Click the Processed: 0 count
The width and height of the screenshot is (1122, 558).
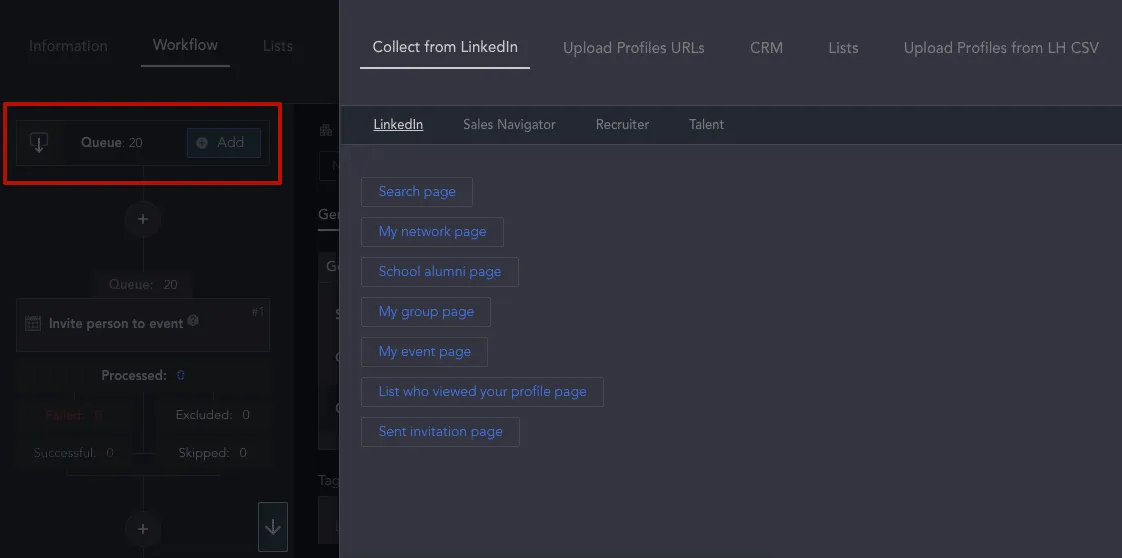[143, 376]
